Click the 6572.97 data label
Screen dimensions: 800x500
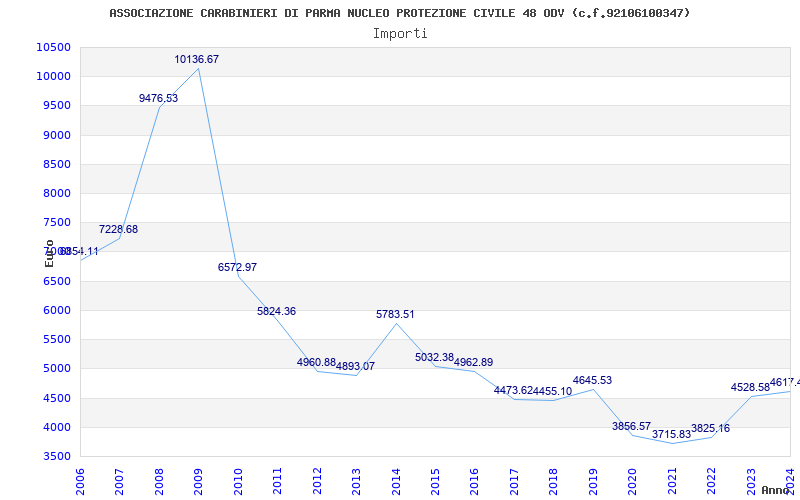[x=237, y=267]
